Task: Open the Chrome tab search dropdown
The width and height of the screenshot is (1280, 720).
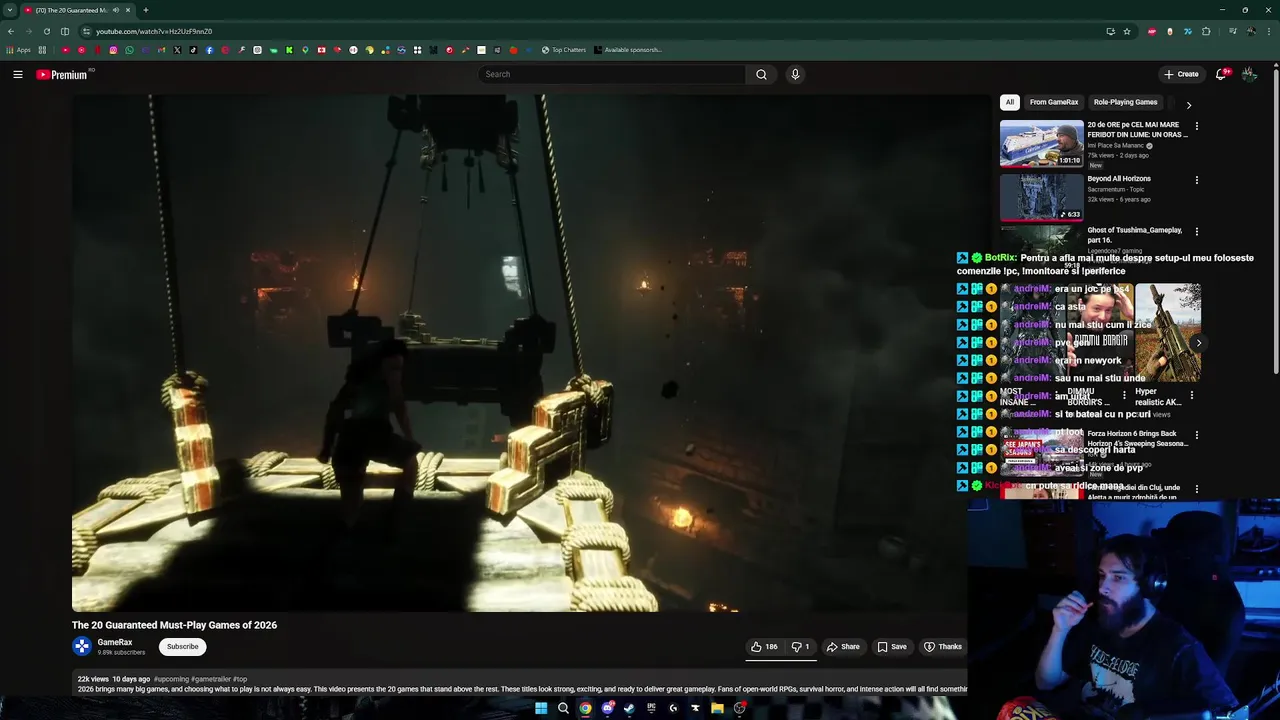Action: 10,10
